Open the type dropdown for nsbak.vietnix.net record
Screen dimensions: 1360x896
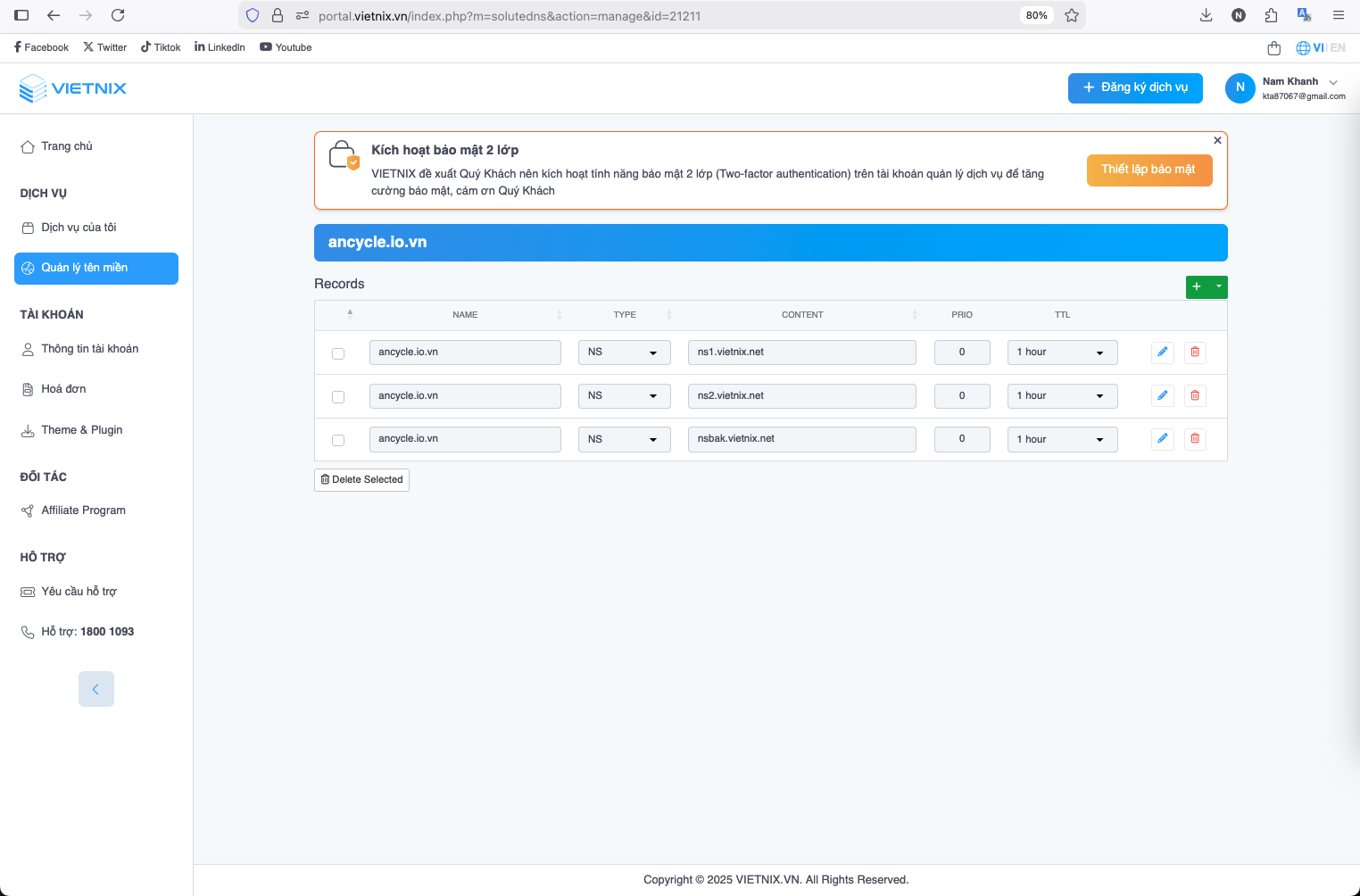pos(625,439)
